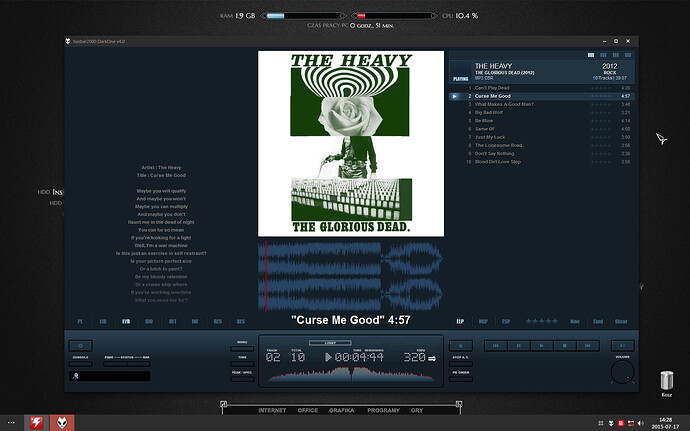Open the foobar2000 alien taskbar button
The width and height of the screenshot is (690, 431).
pyautogui.click(x=62, y=423)
